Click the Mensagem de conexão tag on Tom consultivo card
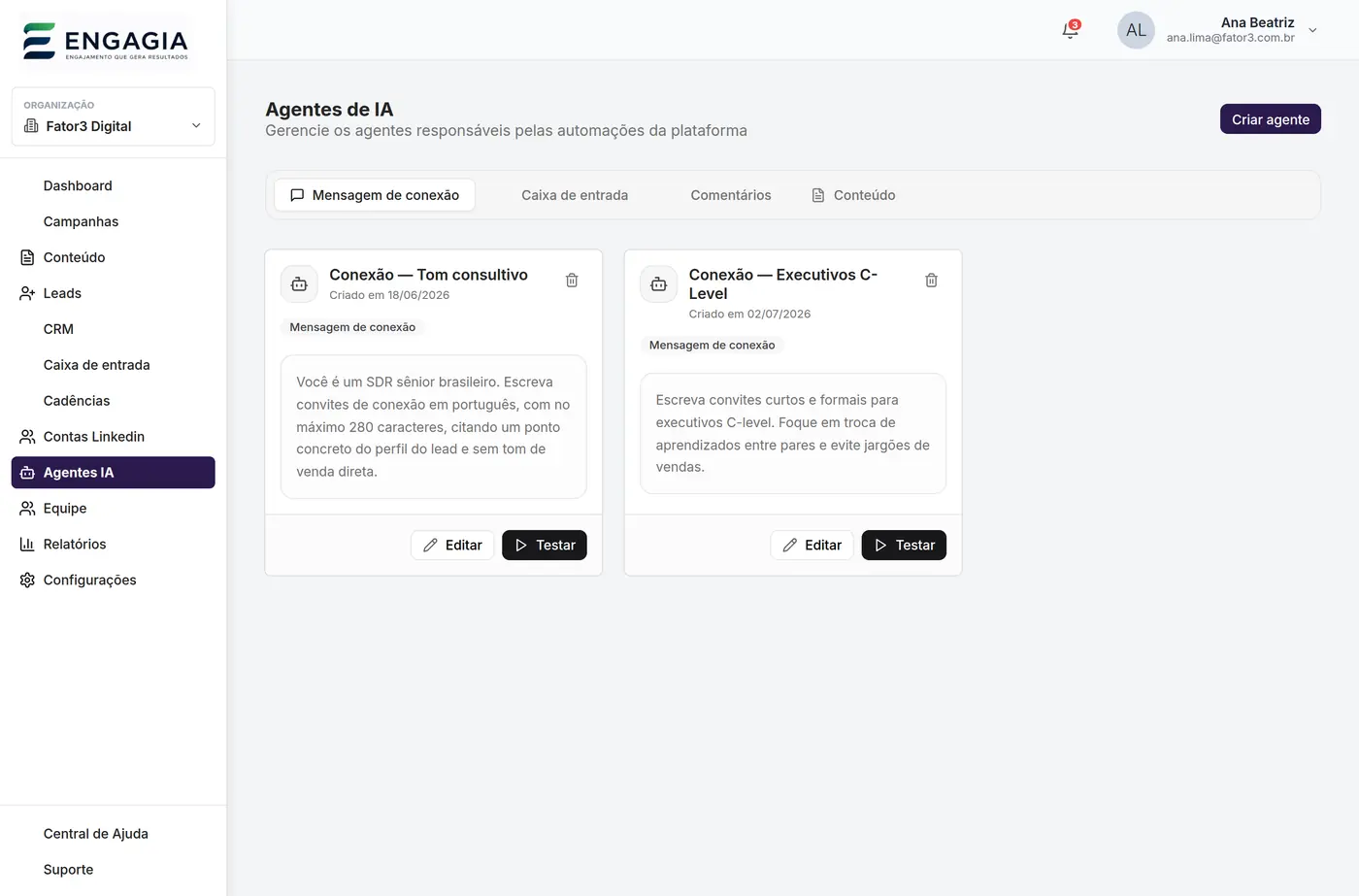Viewport: 1359px width, 896px height. (352, 327)
